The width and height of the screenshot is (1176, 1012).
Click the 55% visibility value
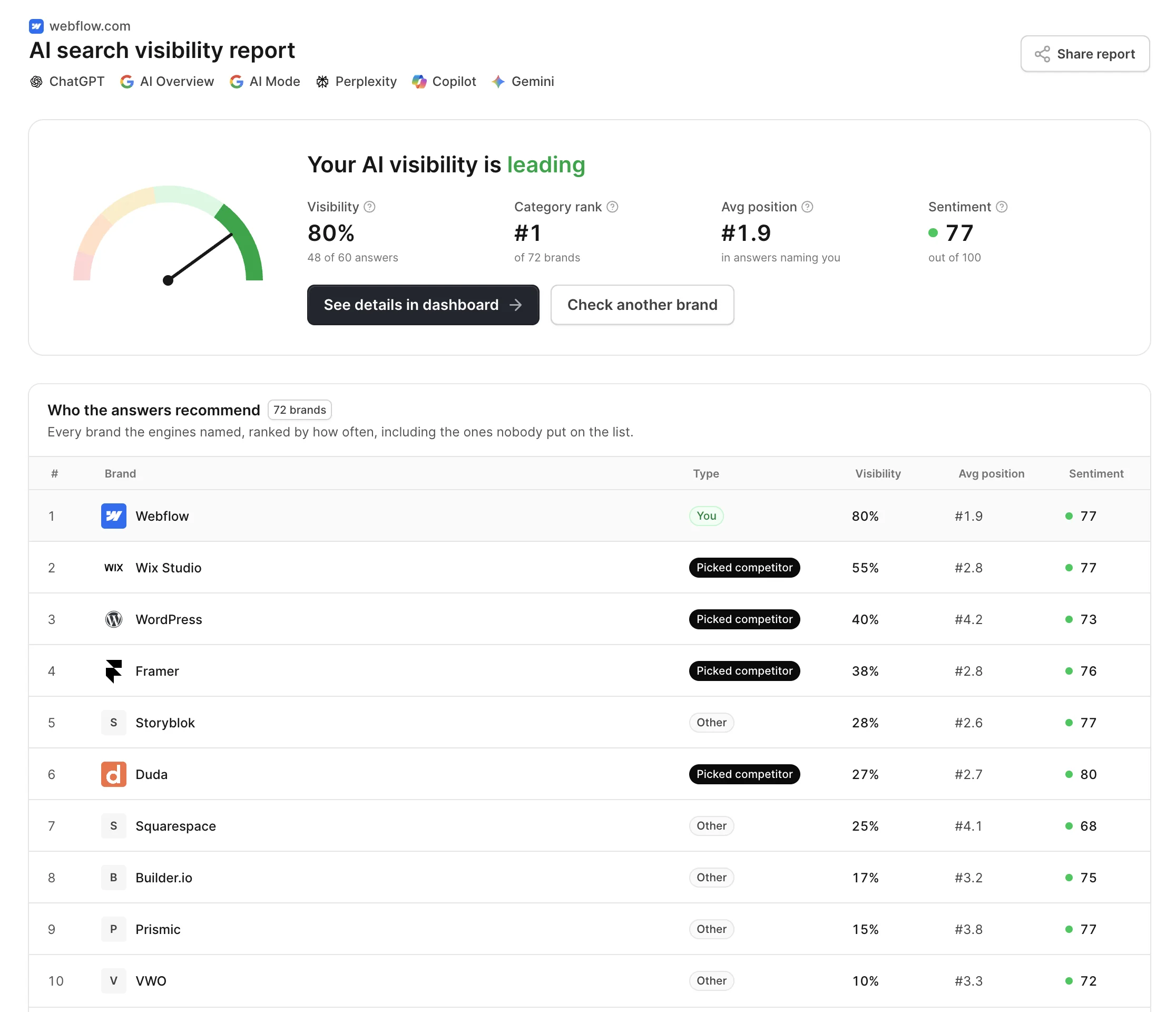pyautogui.click(x=865, y=568)
